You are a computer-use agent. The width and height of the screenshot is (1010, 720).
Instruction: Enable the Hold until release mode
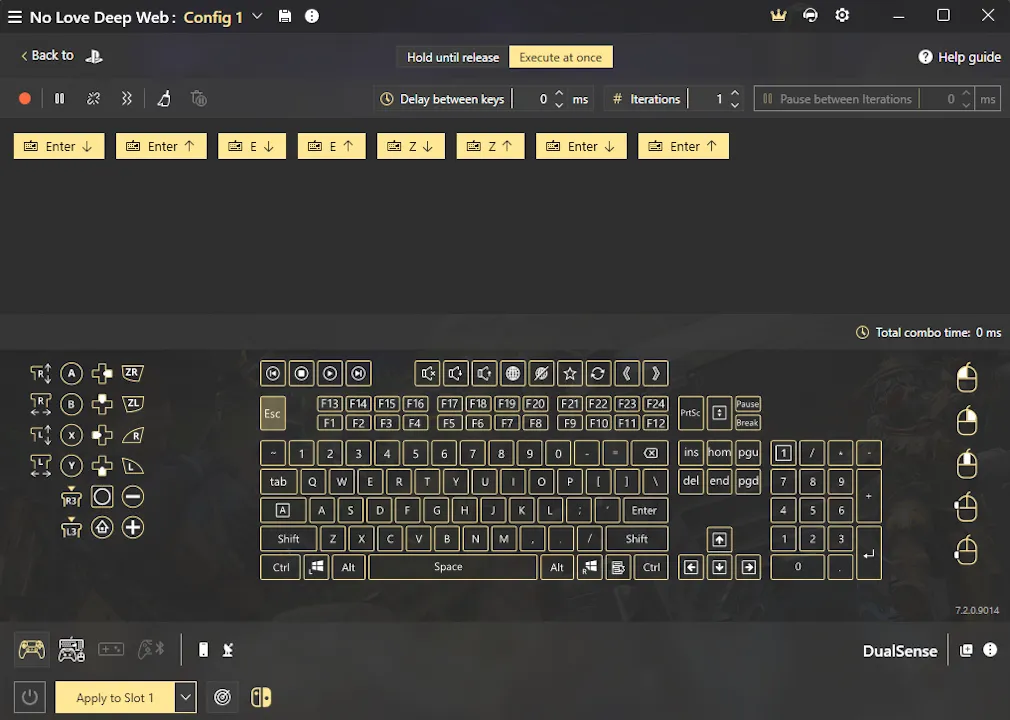click(452, 57)
